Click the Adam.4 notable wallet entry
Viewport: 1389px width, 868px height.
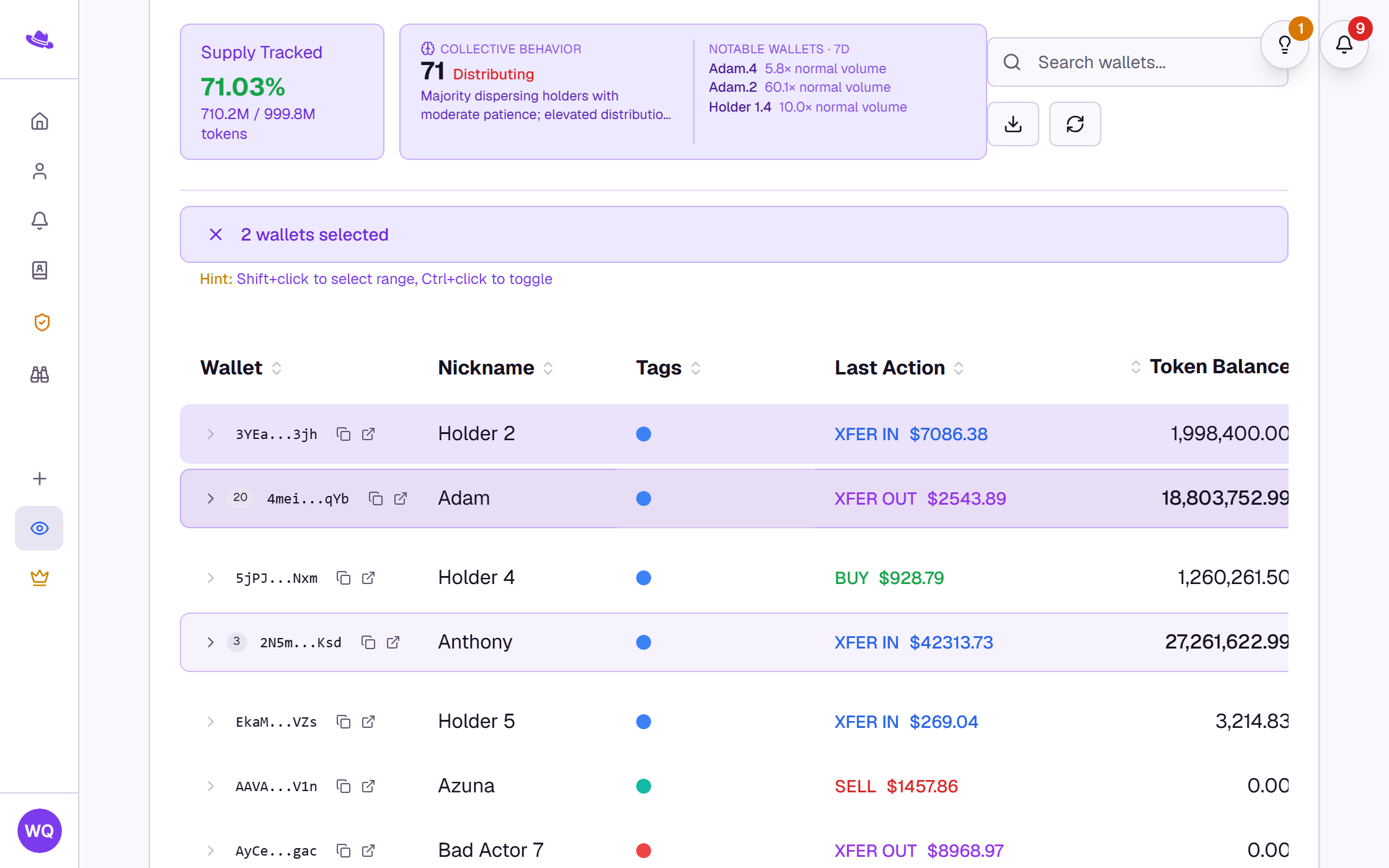[x=797, y=68]
